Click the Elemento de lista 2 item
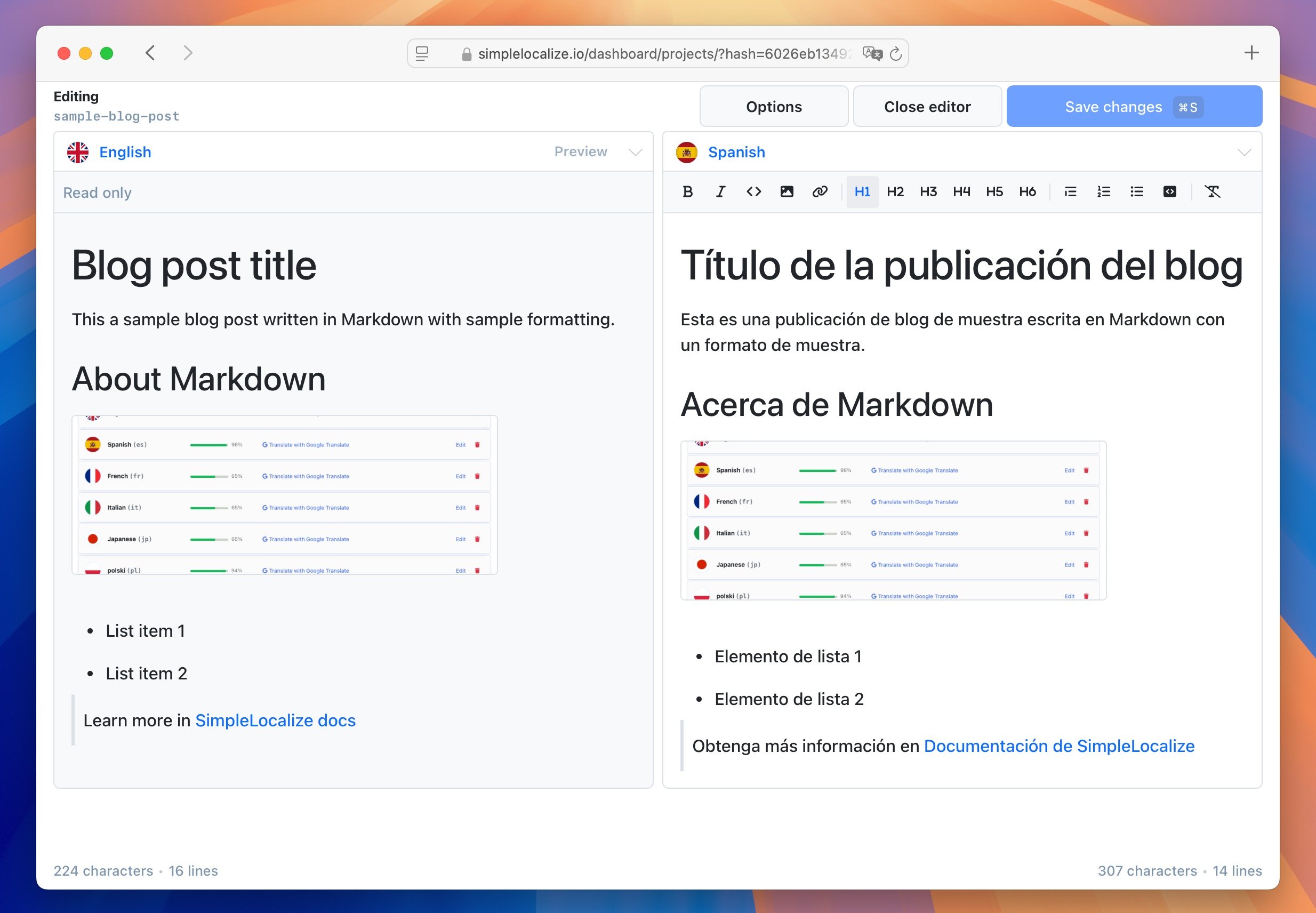 coord(789,699)
